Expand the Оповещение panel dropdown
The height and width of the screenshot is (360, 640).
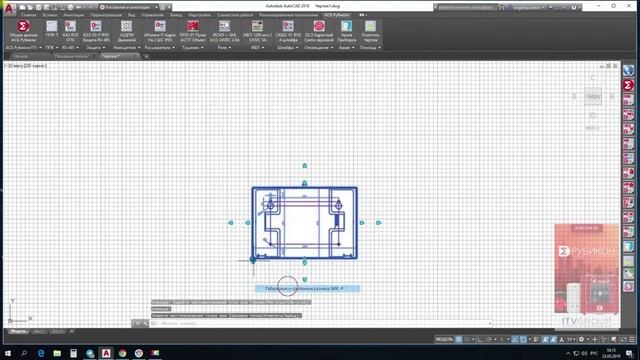(319, 48)
